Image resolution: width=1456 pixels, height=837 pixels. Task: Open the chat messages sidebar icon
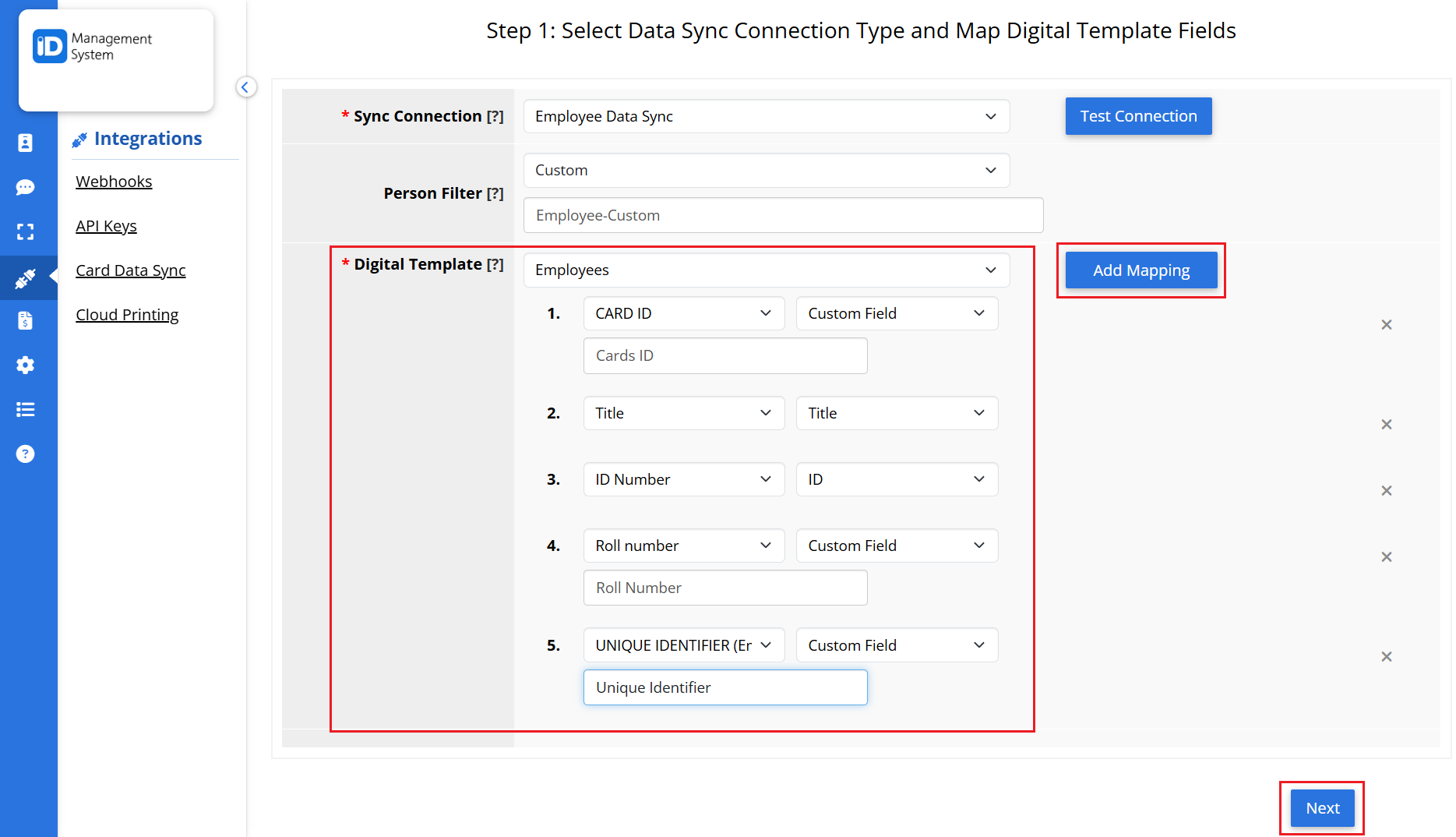coord(25,187)
